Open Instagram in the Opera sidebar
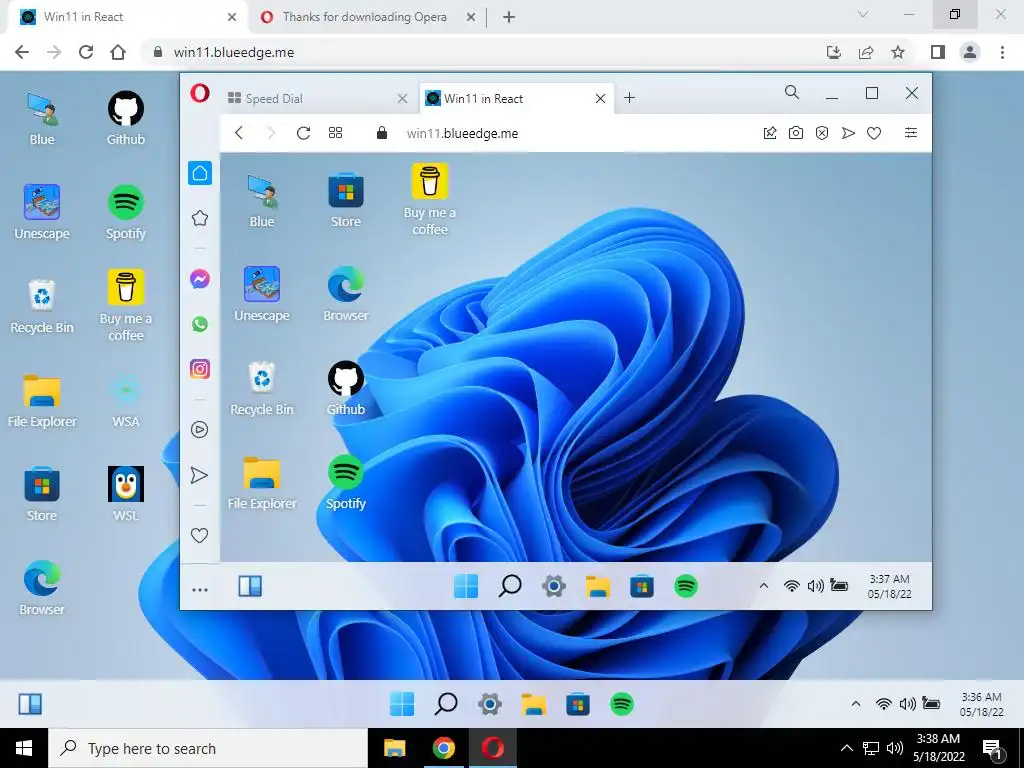 click(x=200, y=369)
